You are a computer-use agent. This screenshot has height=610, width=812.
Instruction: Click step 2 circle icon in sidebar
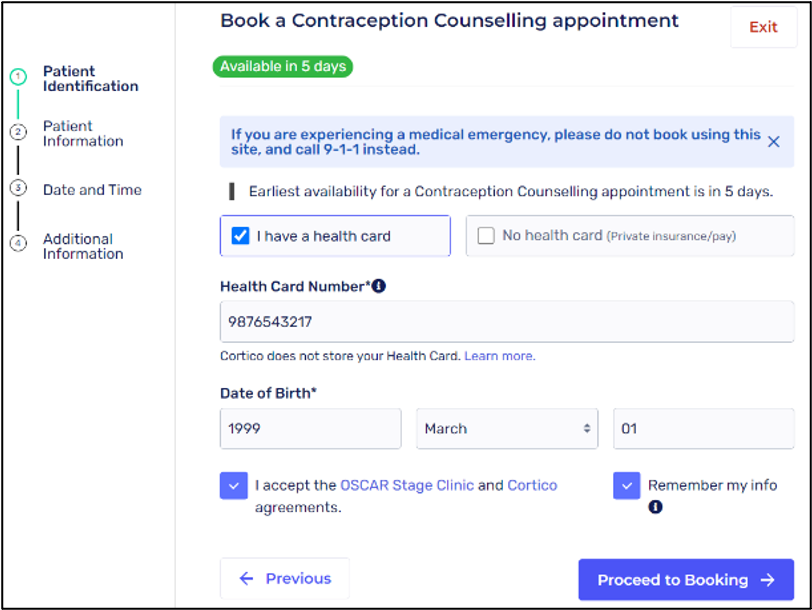(x=18, y=132)
